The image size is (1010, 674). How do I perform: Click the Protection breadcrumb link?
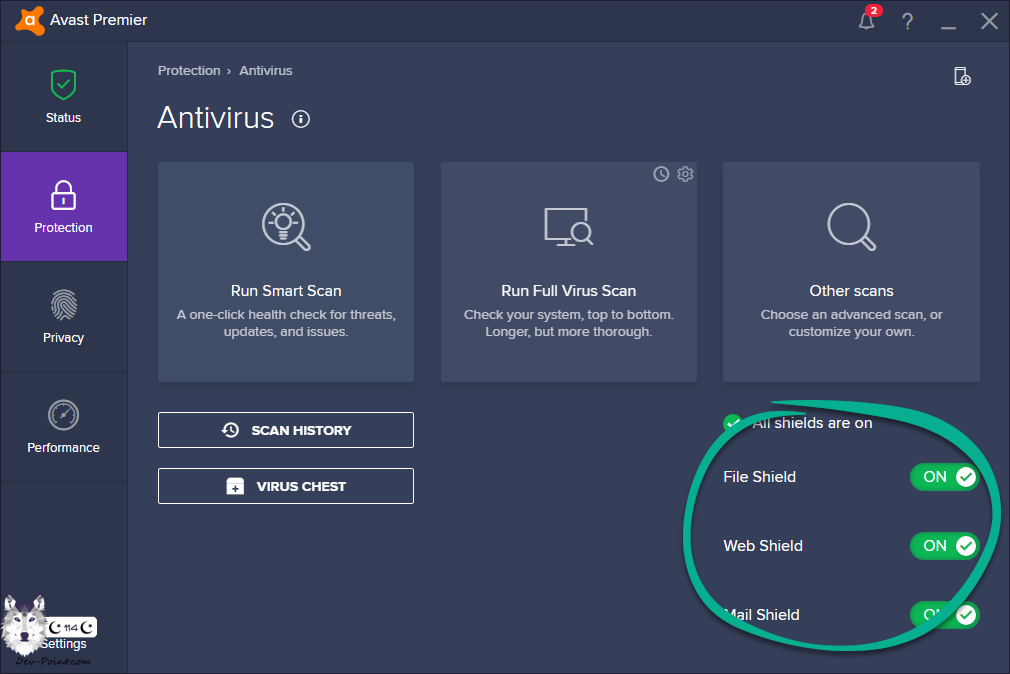point(189,71)
